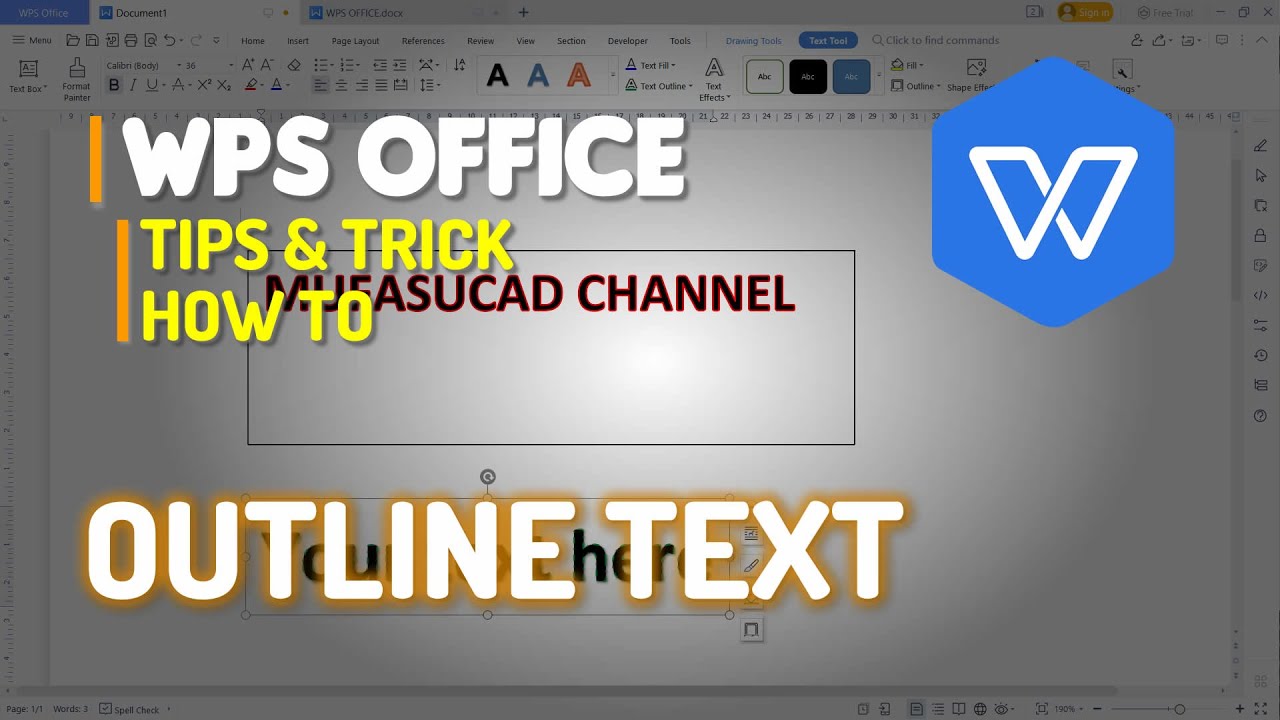The height and width of the screenshot is (720, 1280).
Task: Clear formatting with the eraser icon
Action: (x=294, y=65)
